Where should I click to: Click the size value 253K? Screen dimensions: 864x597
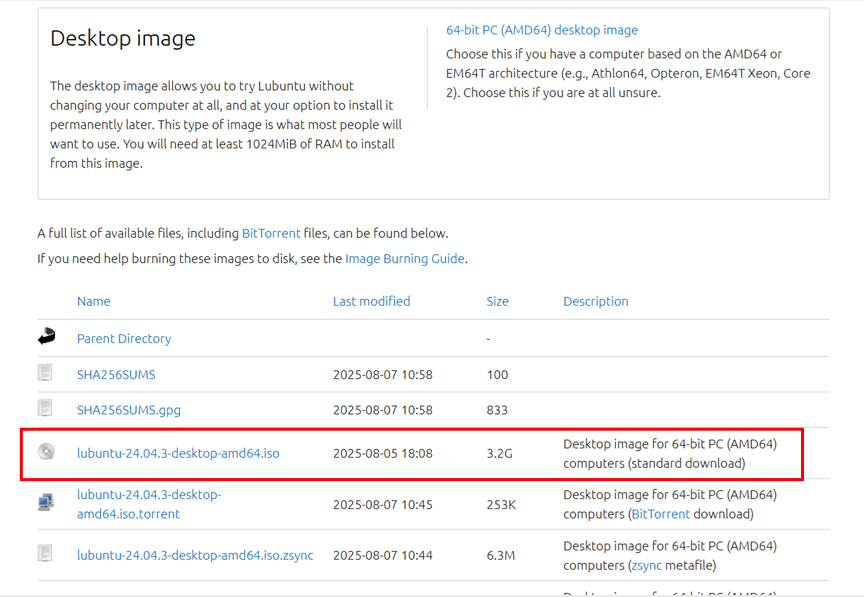(501, 504)
